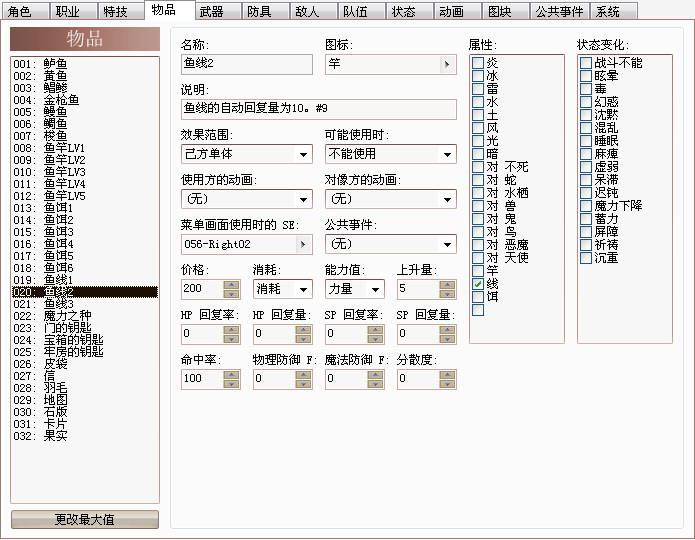Select item 019: 鱼线1 in list
The image size is (695, 540).
click(85, 279)
